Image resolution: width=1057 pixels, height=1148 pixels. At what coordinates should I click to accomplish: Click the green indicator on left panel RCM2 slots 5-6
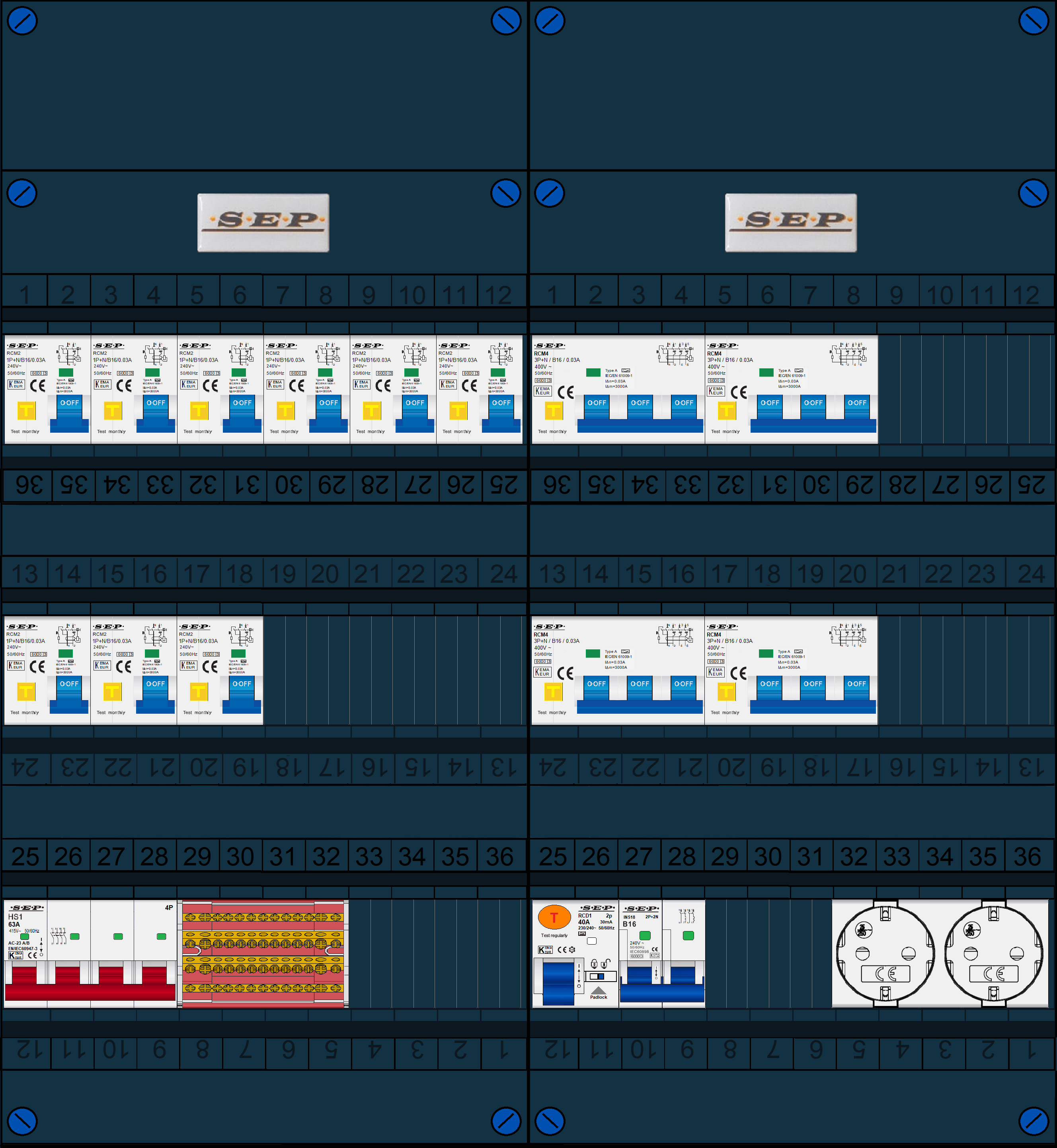point(238,372)
